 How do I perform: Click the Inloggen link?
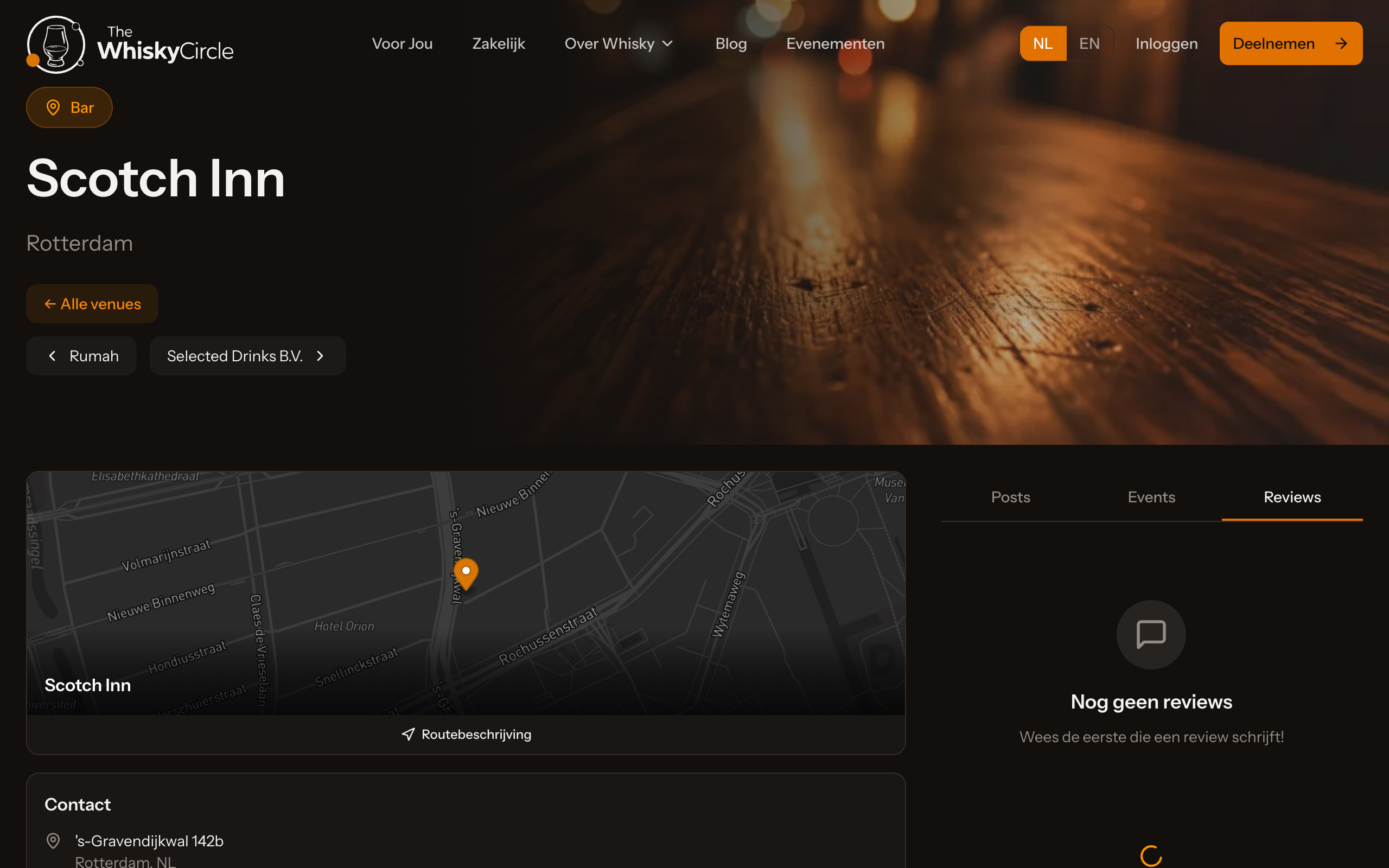(x=1167, y=43)
